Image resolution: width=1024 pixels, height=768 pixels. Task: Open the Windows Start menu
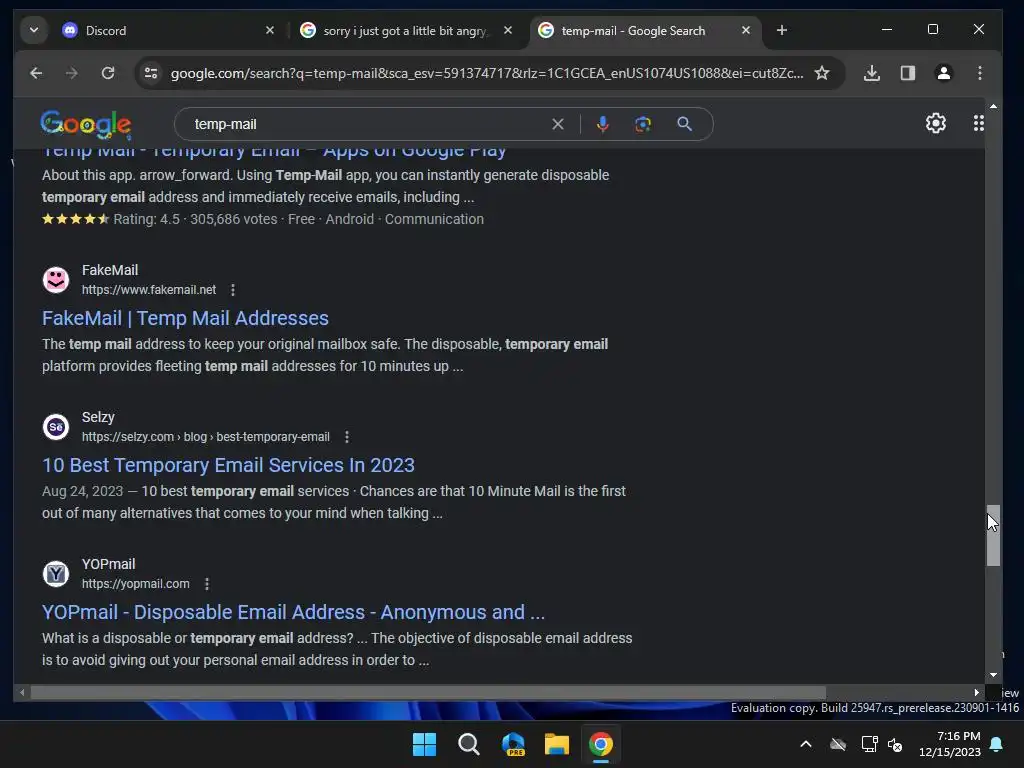[424, 744]
